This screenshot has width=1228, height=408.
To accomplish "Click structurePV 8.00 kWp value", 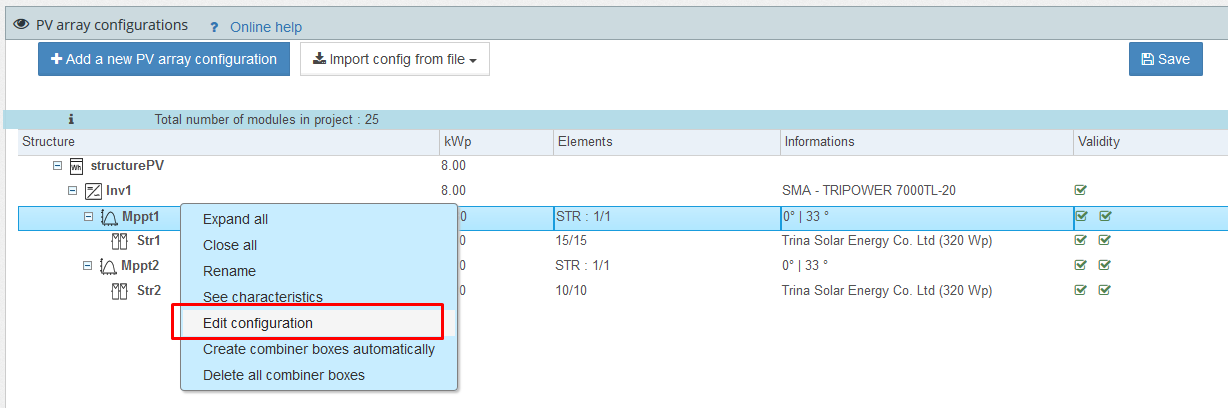I will click(x=453, y=165).
